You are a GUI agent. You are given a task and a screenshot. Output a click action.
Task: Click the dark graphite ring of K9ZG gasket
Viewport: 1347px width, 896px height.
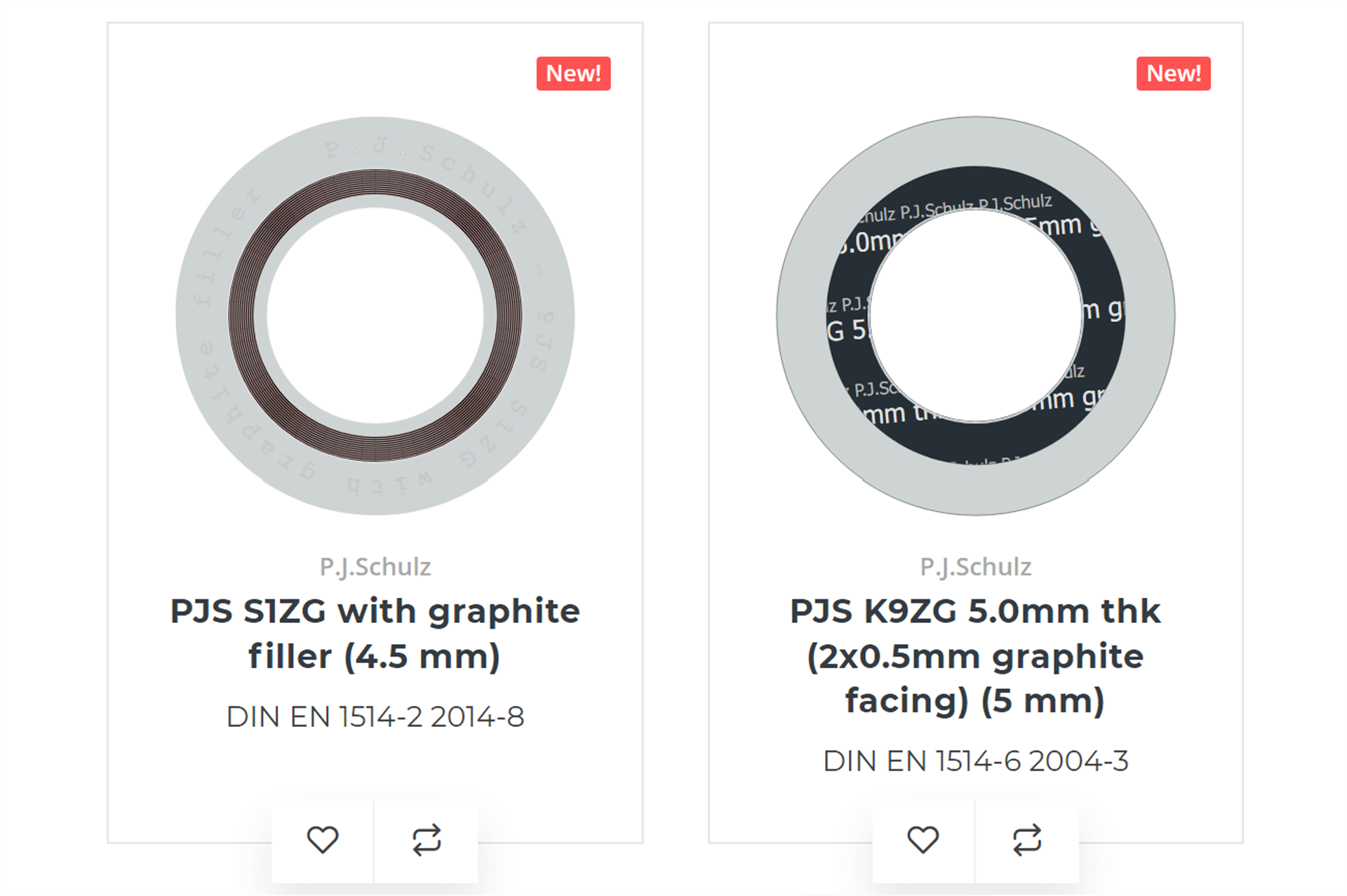click(976, 443)
